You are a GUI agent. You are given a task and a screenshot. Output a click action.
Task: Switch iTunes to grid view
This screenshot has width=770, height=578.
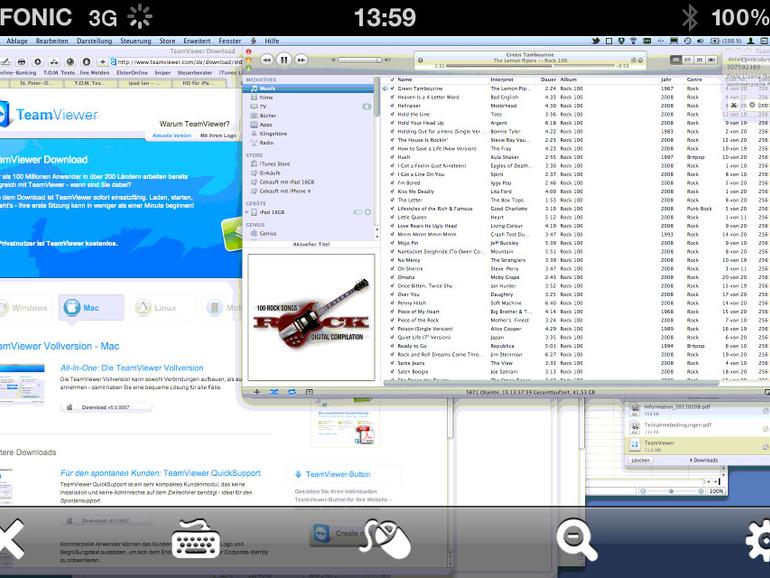(x=700, y=59)
